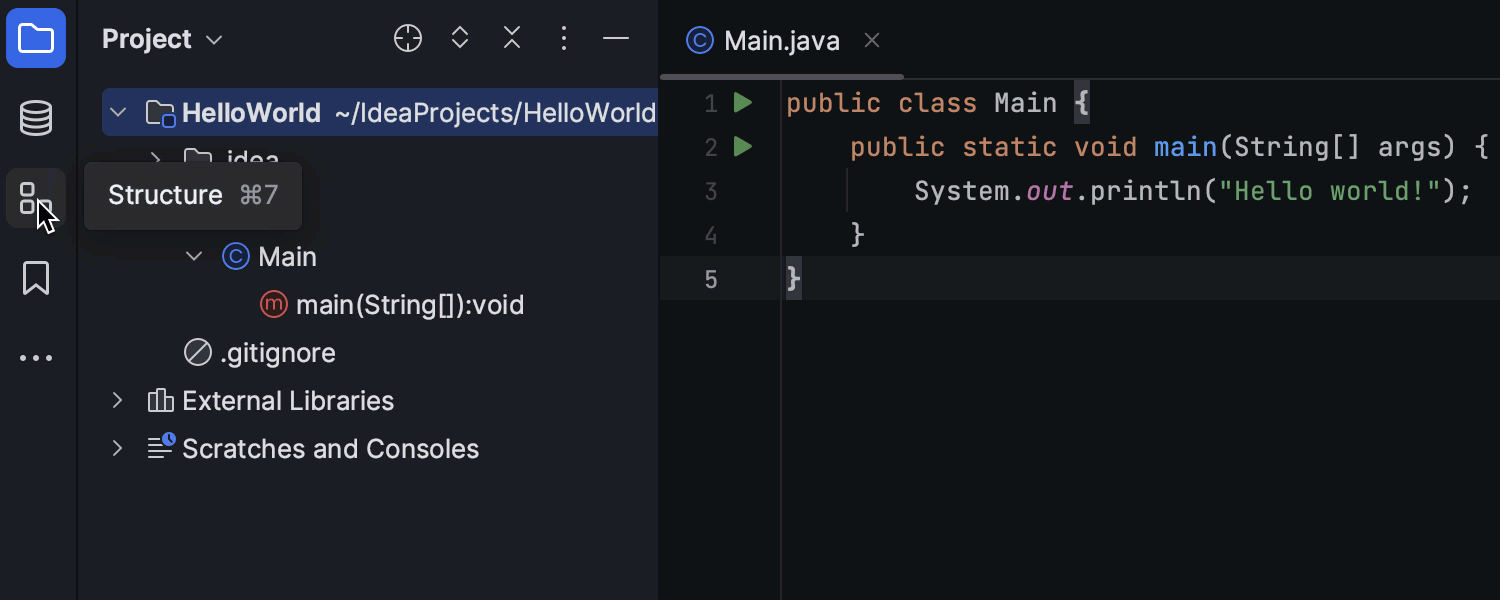1500x600 pixels.
Task: Select the .gitignore file
Action: pos(277,353)
